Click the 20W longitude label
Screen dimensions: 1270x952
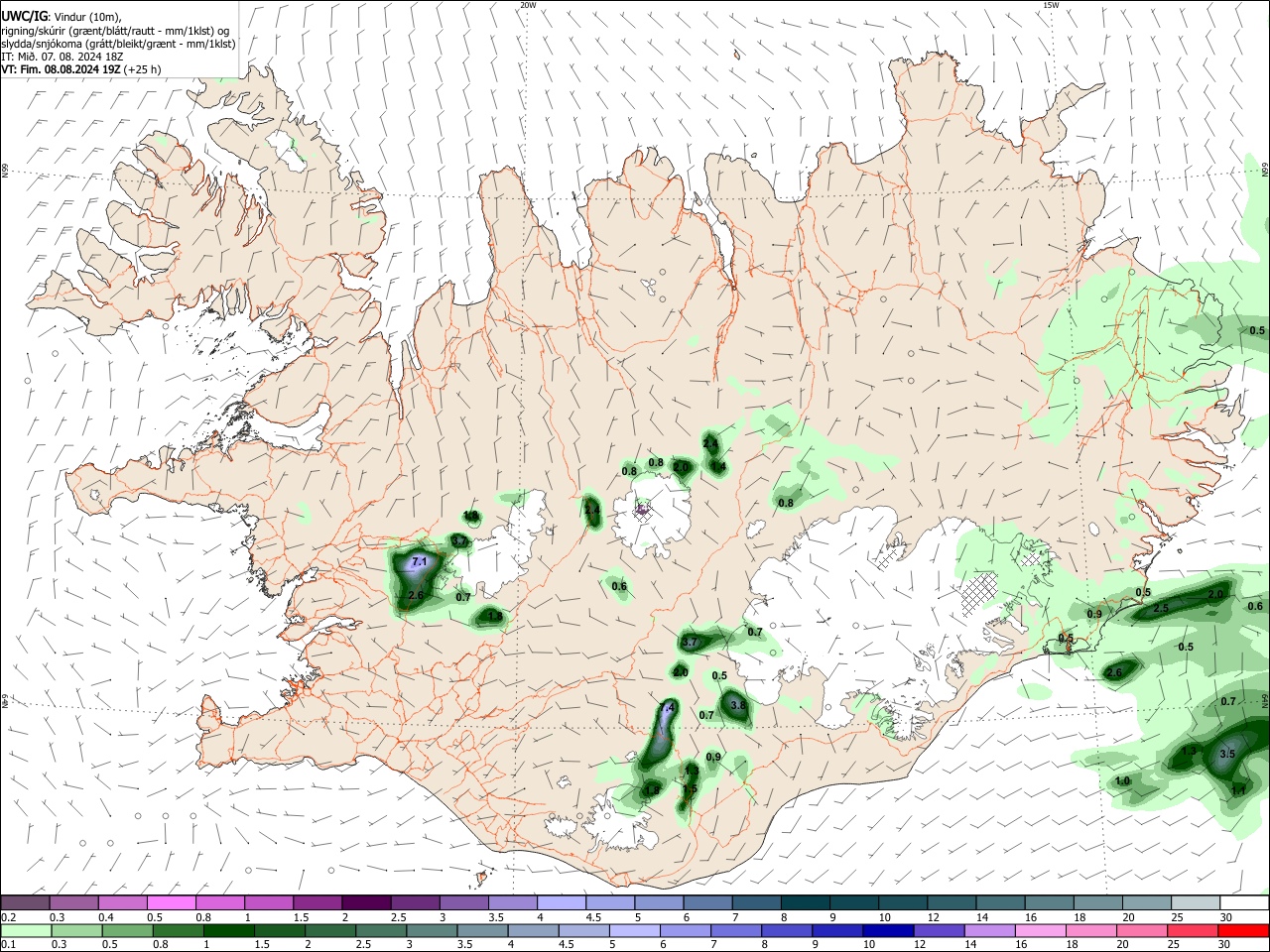[x=528, y=5]
